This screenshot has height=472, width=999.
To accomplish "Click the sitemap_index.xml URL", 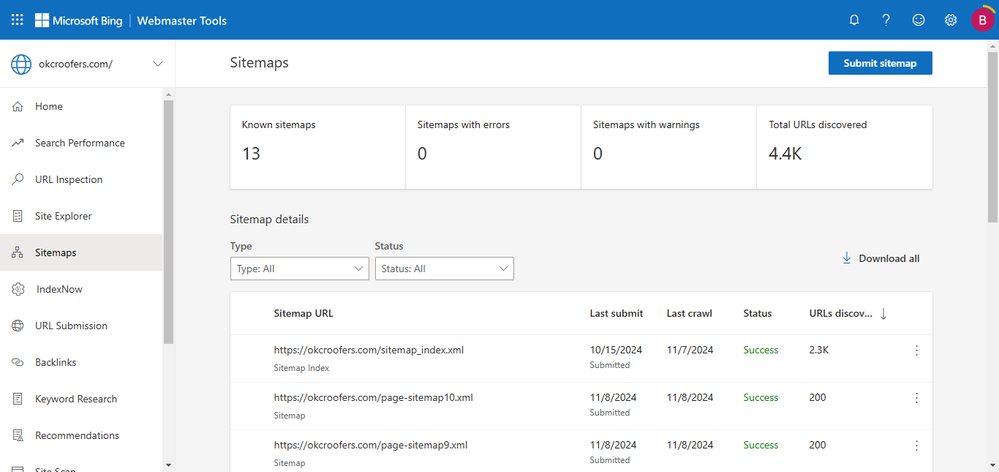I will tap(369, 350).
